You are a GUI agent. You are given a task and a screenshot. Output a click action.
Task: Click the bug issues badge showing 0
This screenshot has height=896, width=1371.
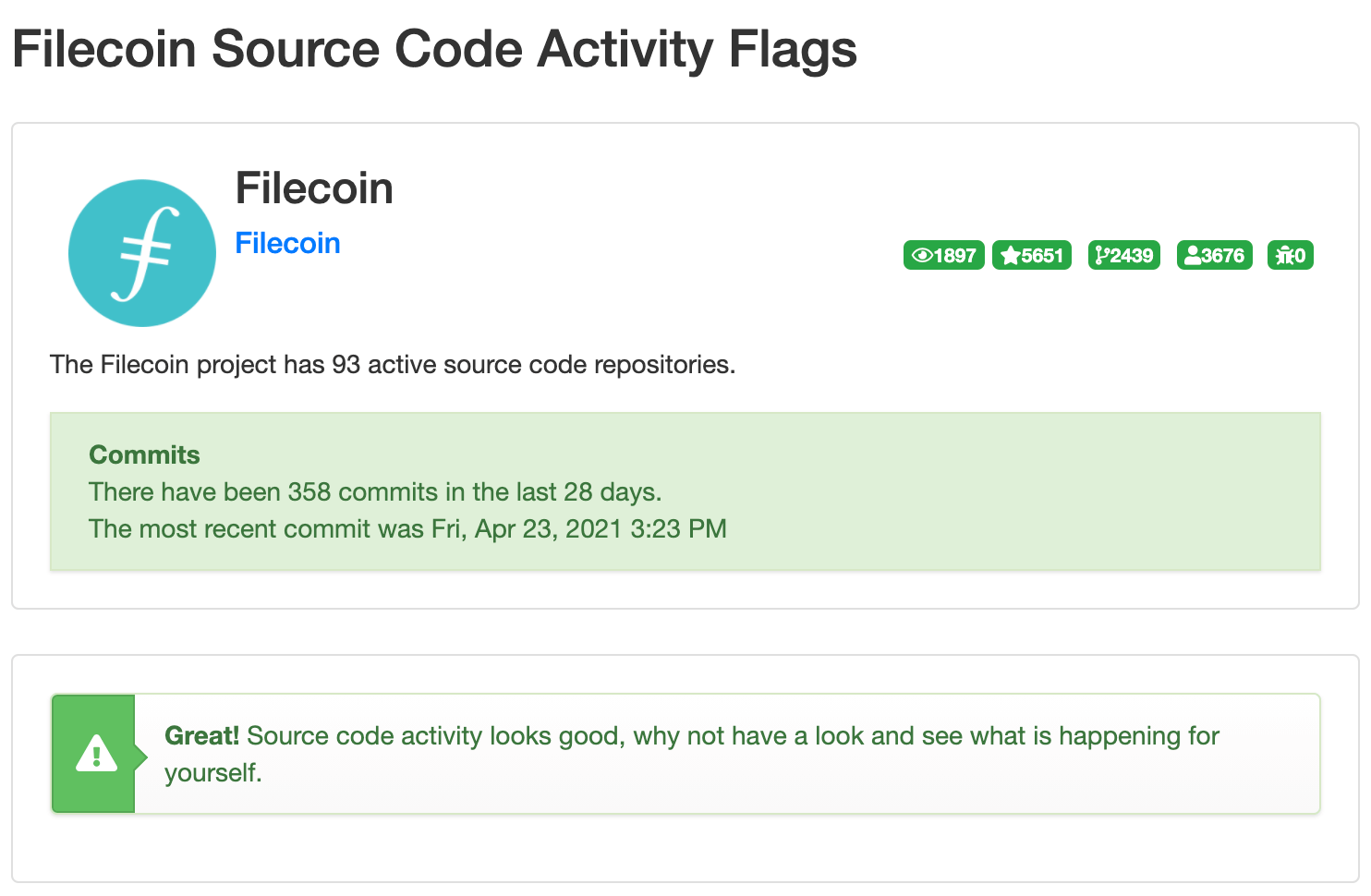(x=1291, y=255)
